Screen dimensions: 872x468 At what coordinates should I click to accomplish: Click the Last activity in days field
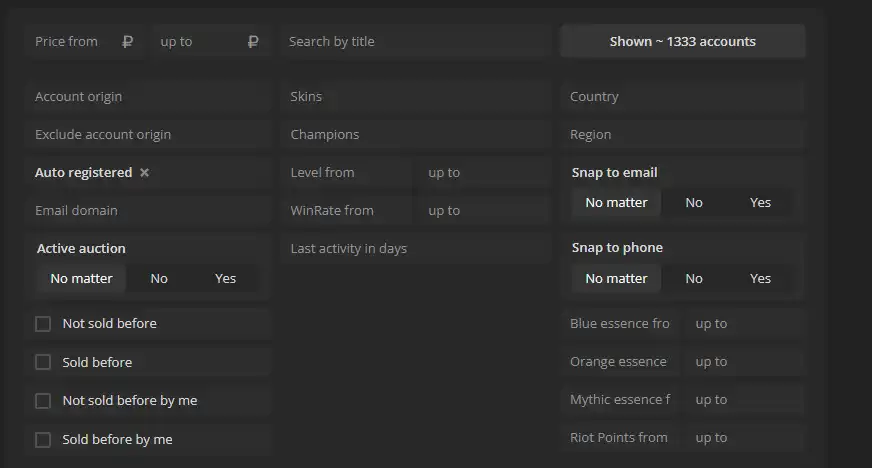click(415, 249)
